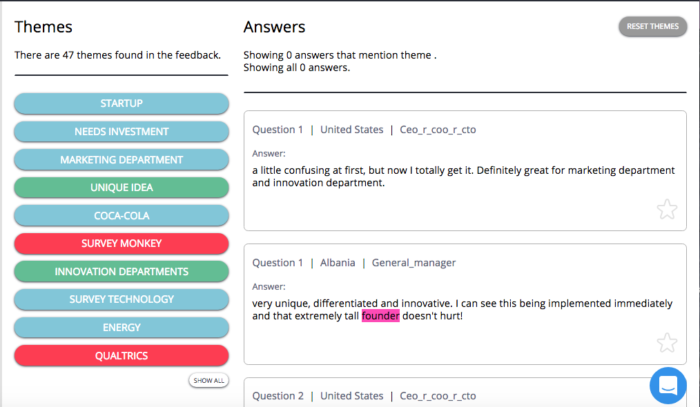Select the Startup theme
700x407 pixels.
coord(121,104)
